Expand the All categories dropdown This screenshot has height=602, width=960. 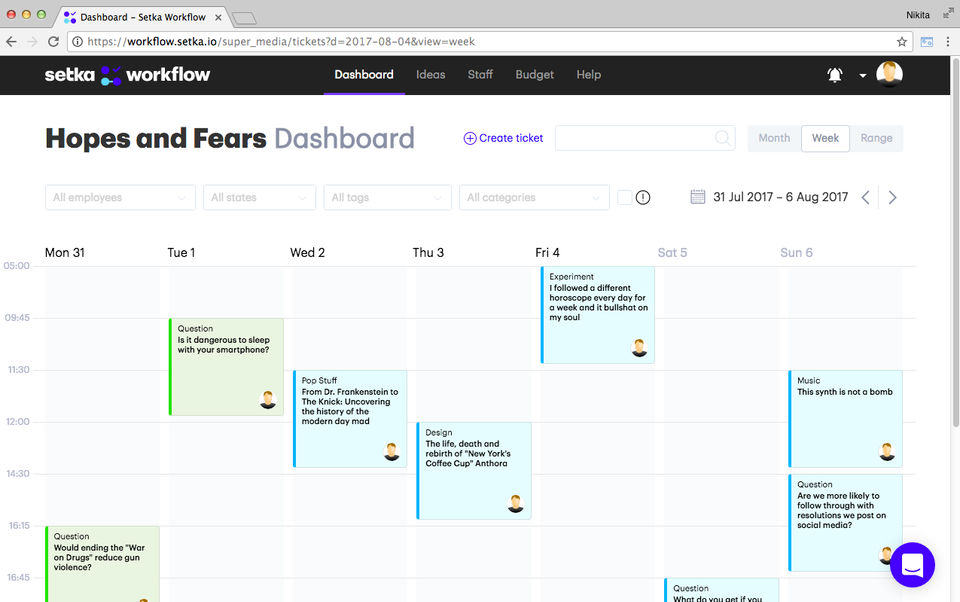(534, 198)
